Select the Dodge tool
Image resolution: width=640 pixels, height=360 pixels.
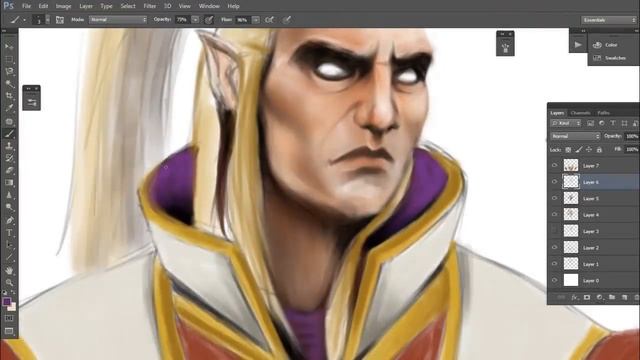(x=9, y=207)
